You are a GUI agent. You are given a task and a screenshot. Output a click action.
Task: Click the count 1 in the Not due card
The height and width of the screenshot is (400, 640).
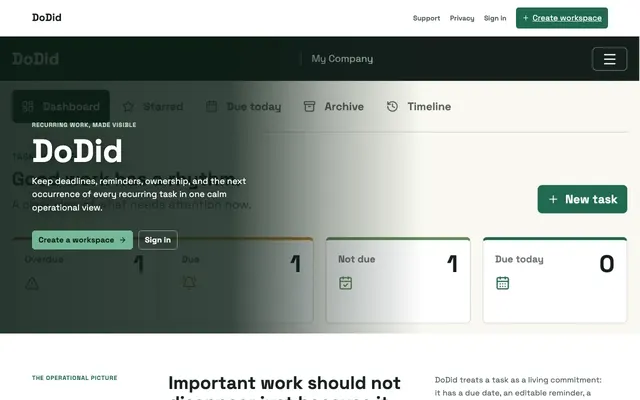[x=452, y=264]
